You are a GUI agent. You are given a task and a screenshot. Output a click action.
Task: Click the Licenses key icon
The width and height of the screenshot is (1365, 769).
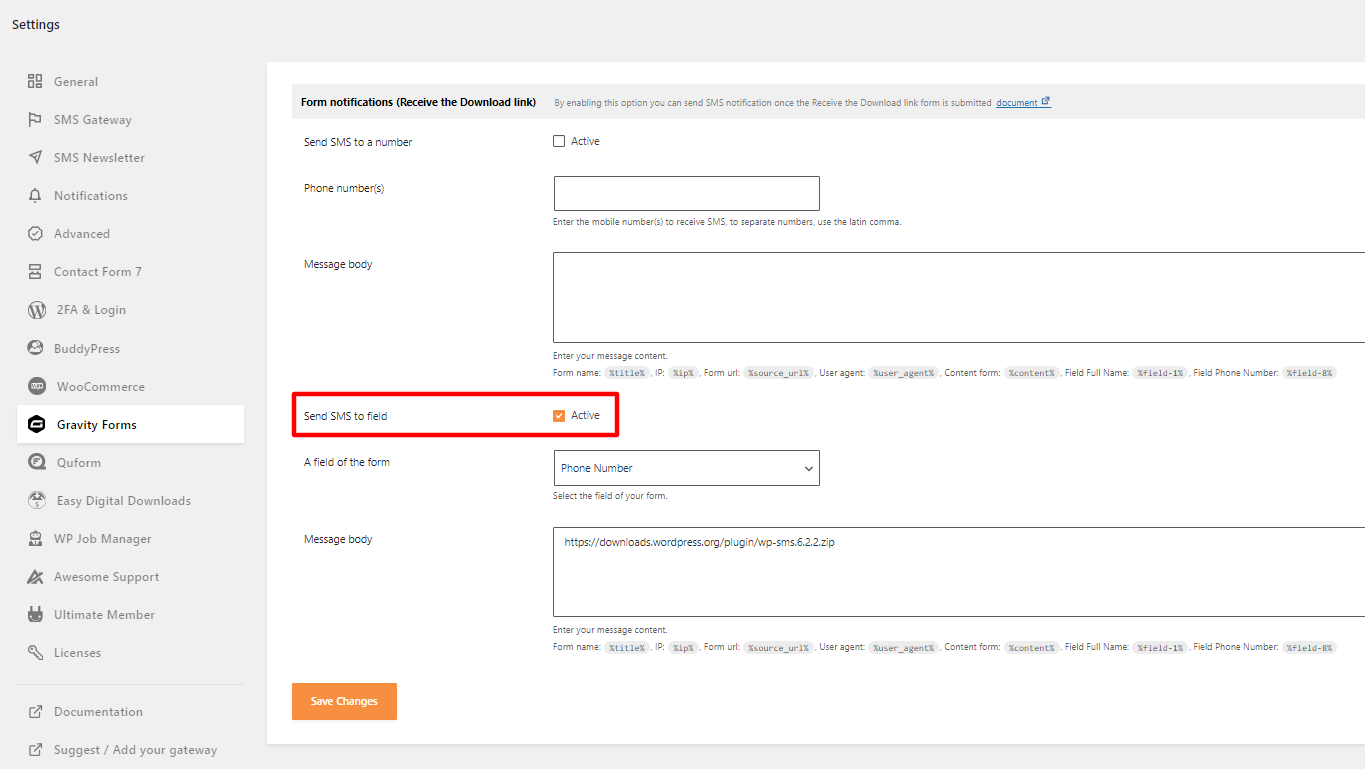pyautogui.click(x=35, y=652)
